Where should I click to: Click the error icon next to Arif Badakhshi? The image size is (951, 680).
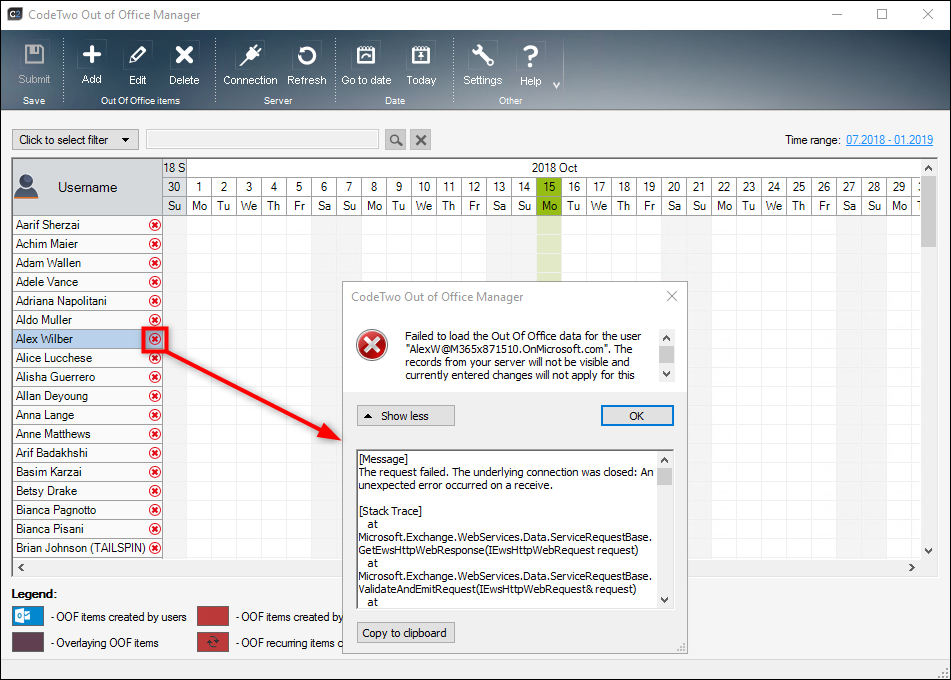(155, 453)
